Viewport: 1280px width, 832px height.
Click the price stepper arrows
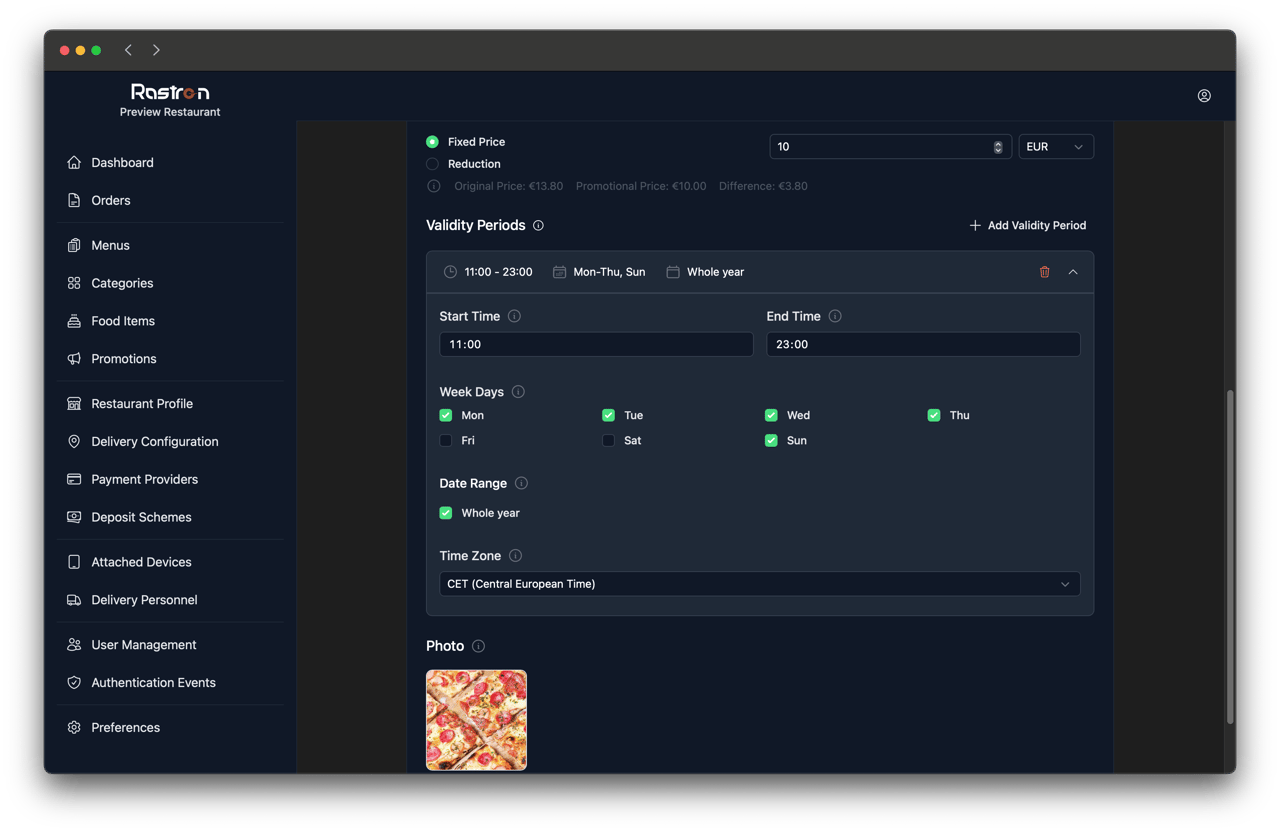[997, 147]
